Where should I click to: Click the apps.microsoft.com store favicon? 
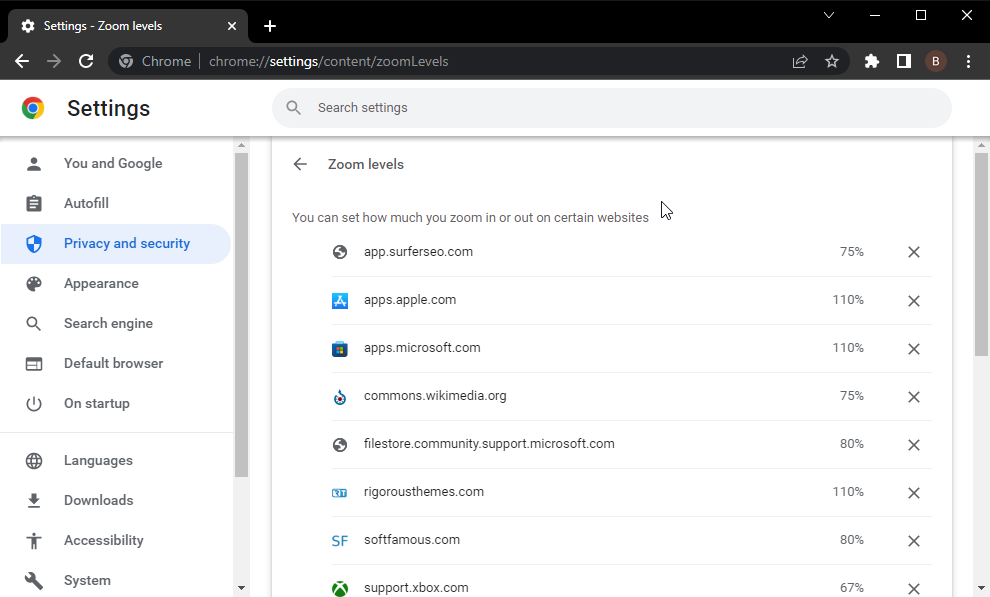tap(340, 348)
